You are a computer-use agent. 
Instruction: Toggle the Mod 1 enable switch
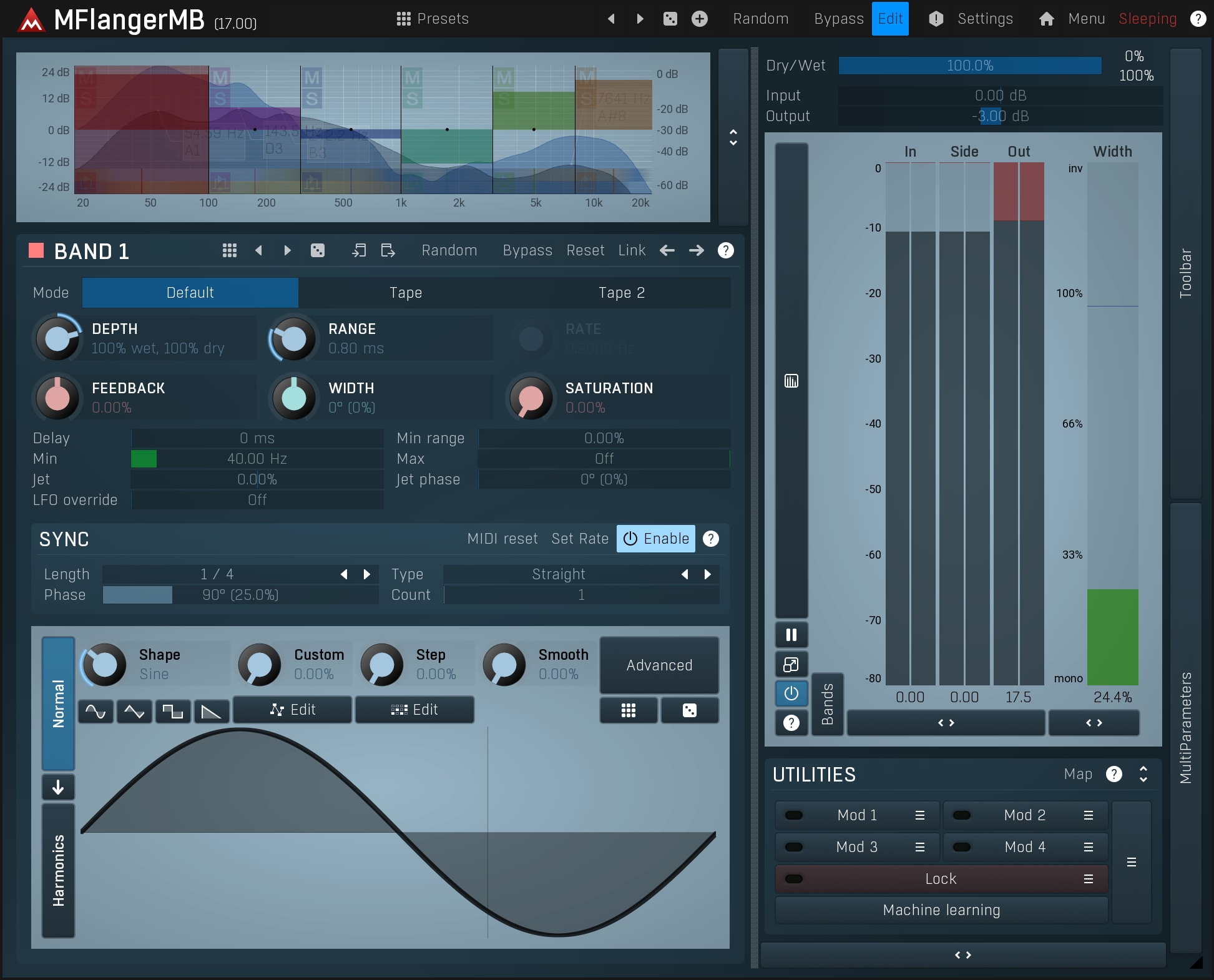pyautogui.click(x=794, y=815)
